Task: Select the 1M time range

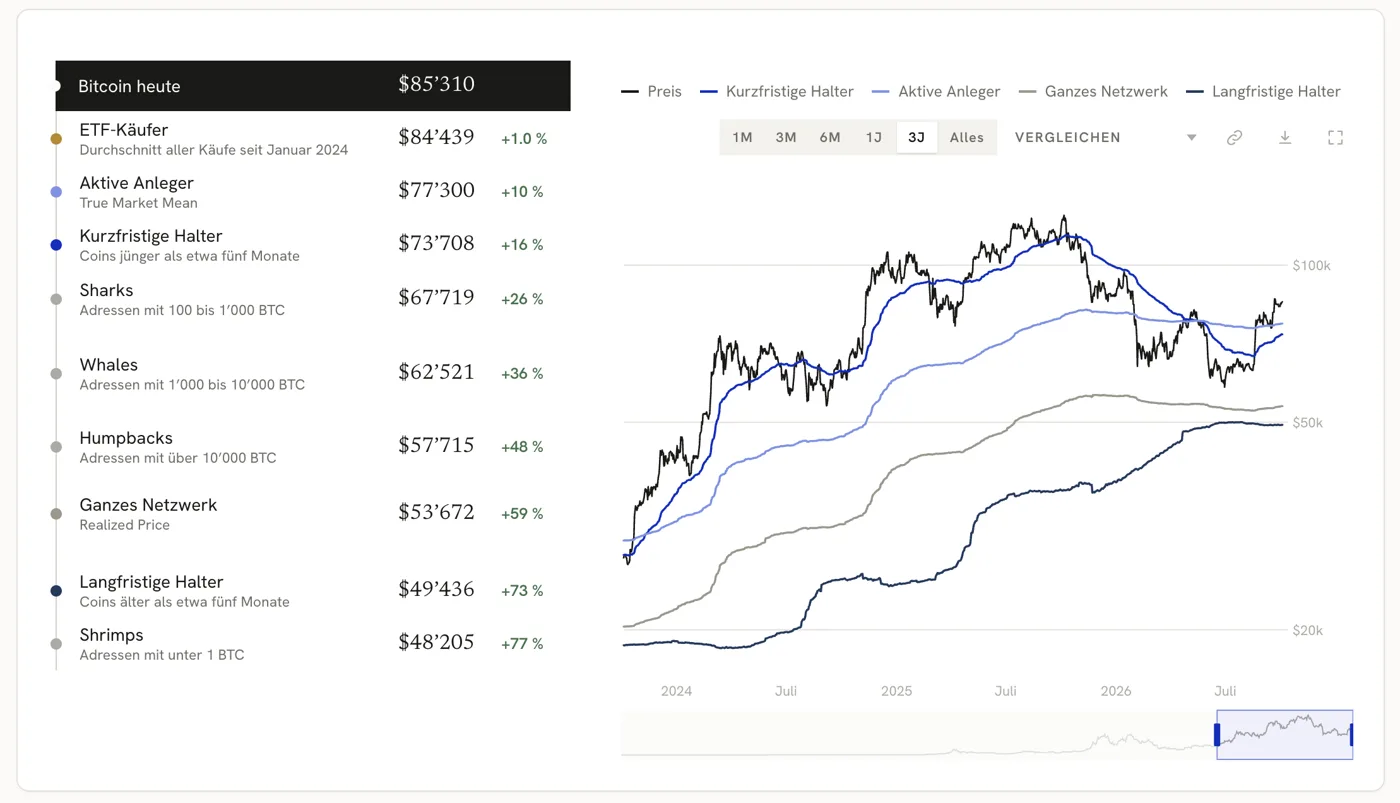Action: pyautogui.click(x=742, y=138)
